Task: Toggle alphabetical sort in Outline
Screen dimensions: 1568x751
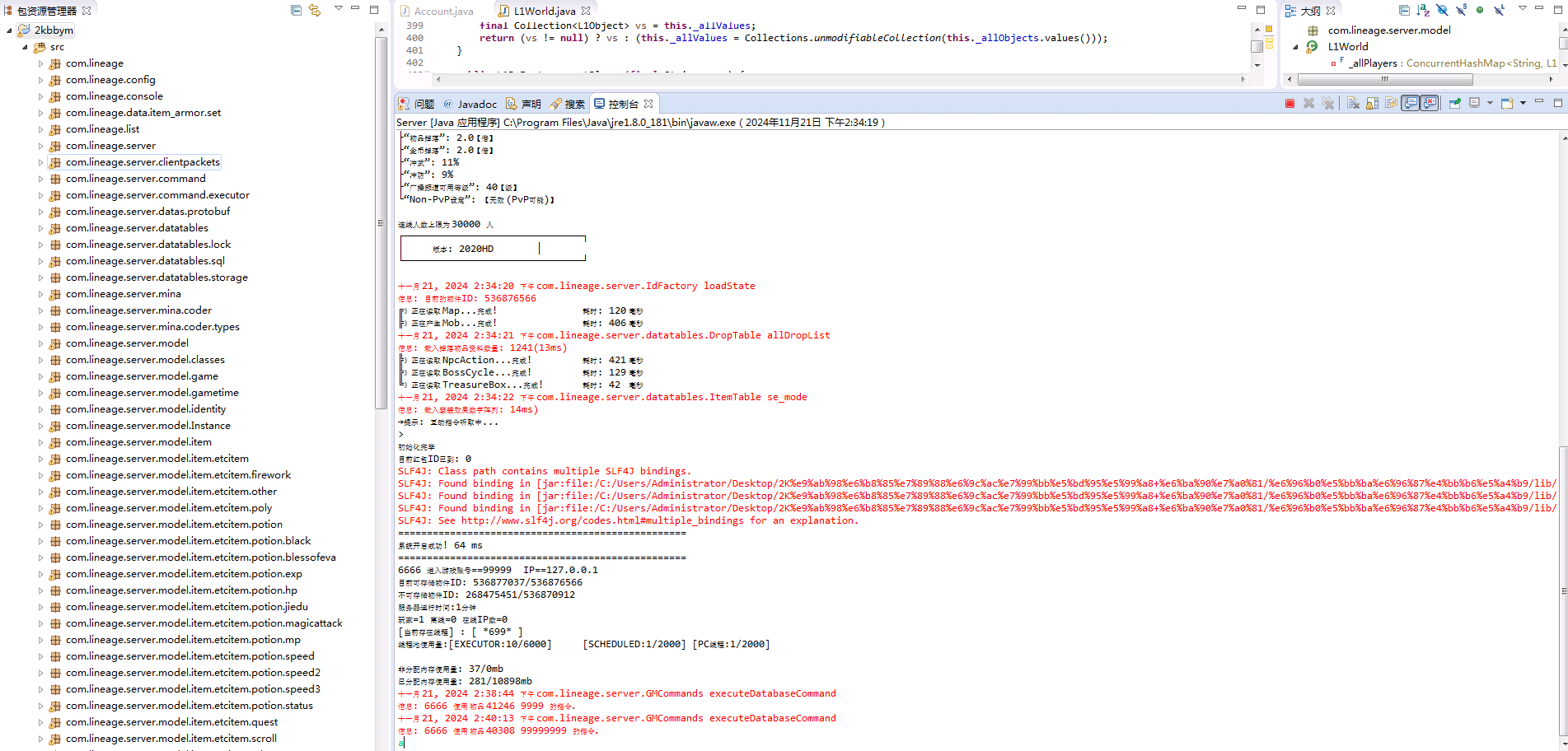Action: pos(1423,10)
